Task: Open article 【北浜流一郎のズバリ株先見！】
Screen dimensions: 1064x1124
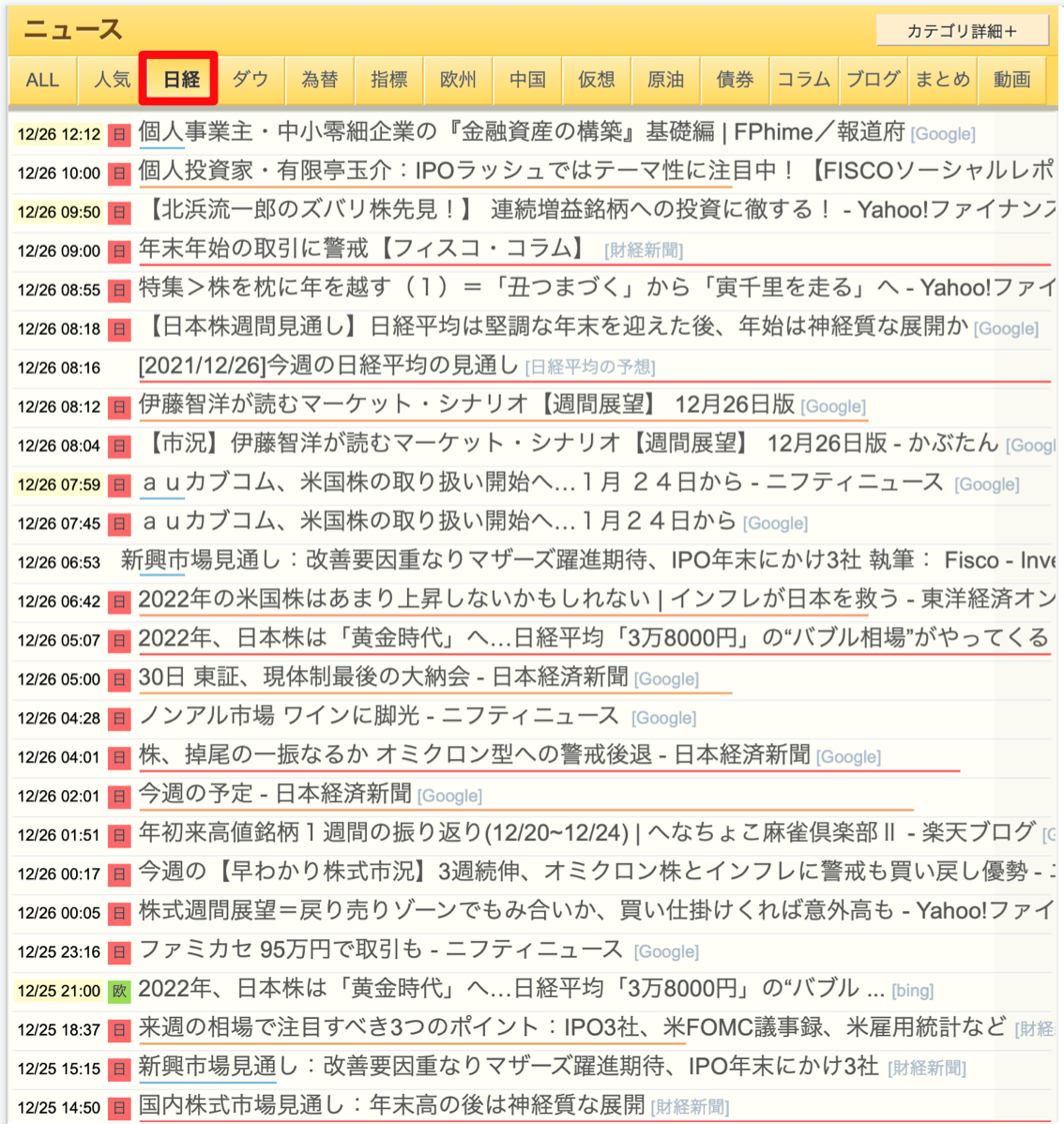Action: click(600, 209)
